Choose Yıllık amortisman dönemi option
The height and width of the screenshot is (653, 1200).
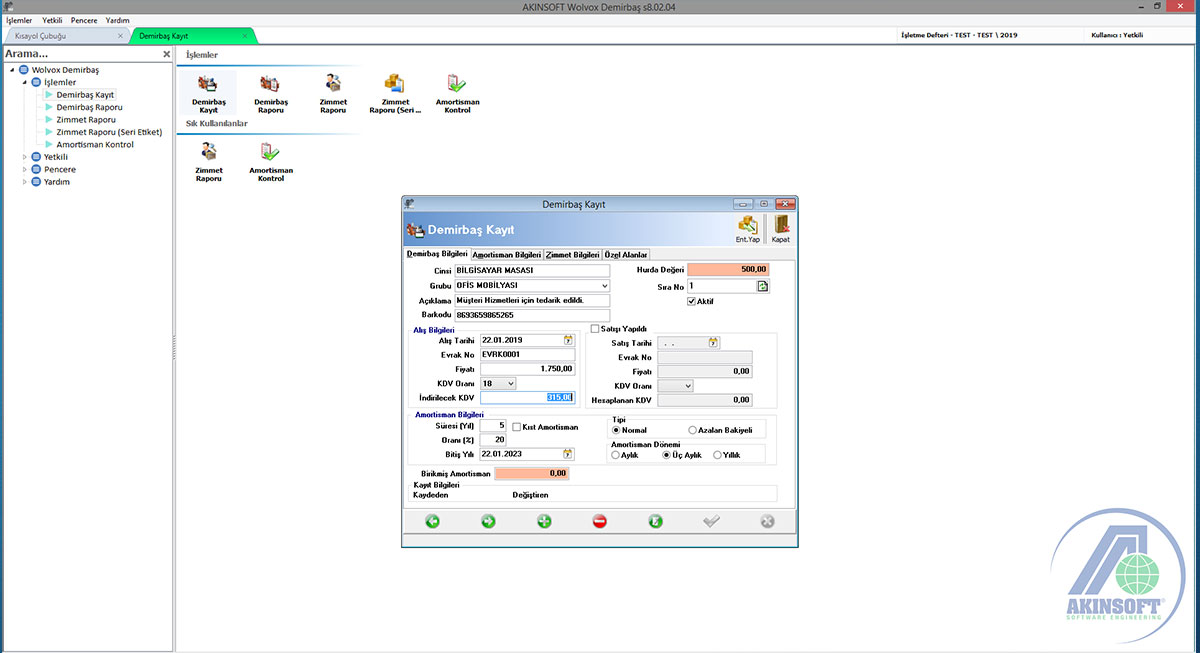click(x=717, y=455)
